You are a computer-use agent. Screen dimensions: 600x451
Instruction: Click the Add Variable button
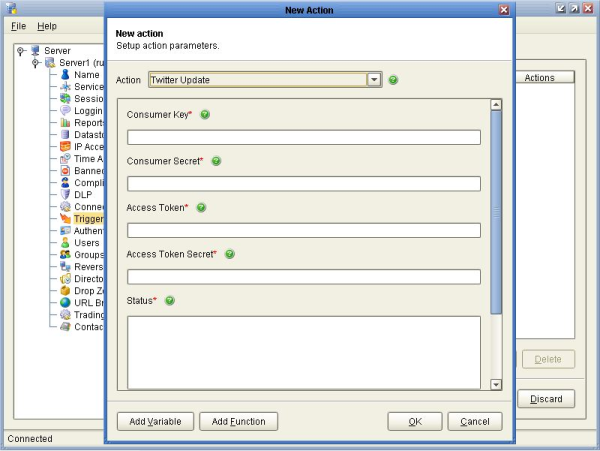(x=155, y=421)
